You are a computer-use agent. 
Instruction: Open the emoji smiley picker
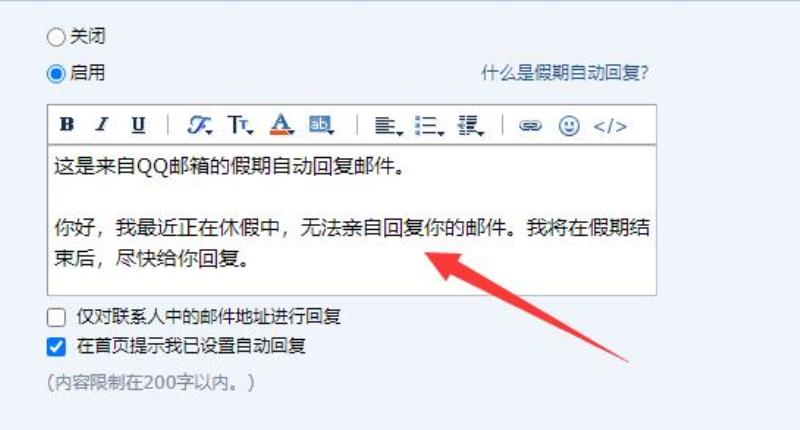pyautogui.click(x=569, y=125)
